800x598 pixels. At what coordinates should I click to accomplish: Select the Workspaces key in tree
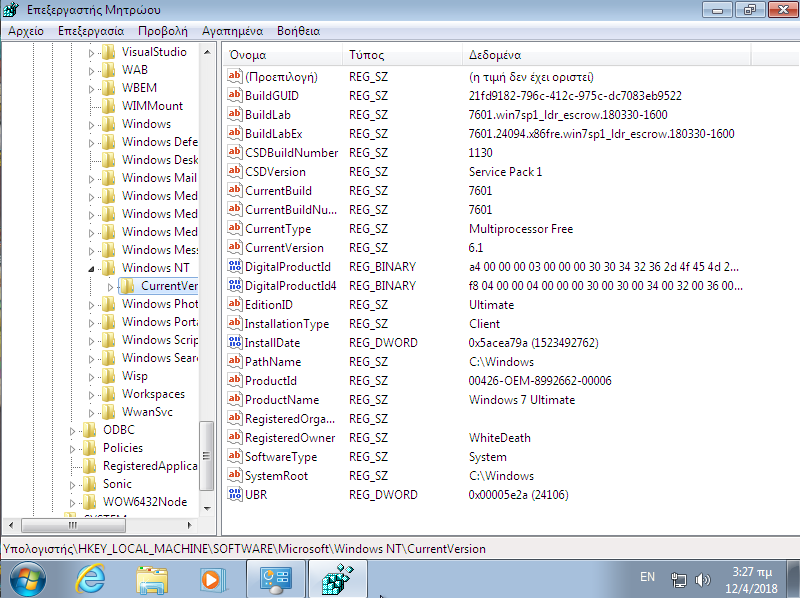tap(153, 394)
